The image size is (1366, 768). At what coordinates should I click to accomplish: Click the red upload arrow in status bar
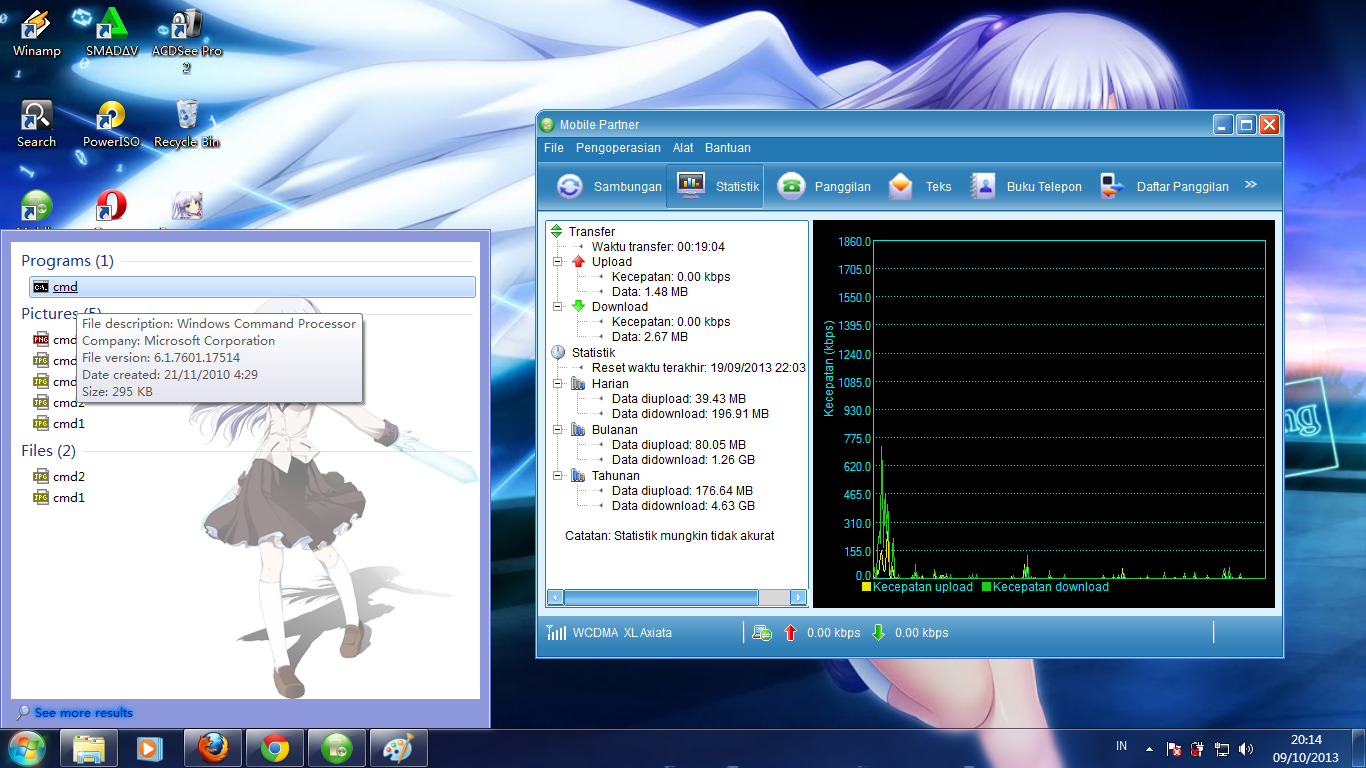[791, 632]
